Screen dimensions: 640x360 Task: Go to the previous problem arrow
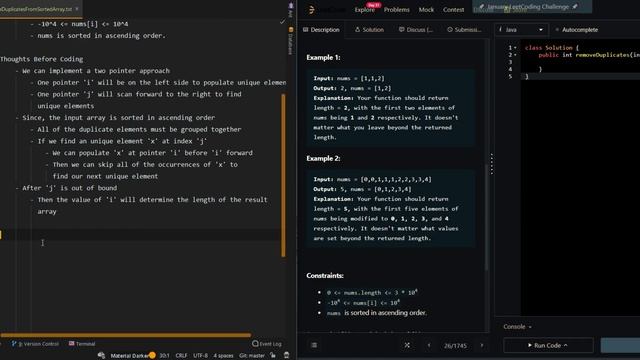[x=429, y=345]
